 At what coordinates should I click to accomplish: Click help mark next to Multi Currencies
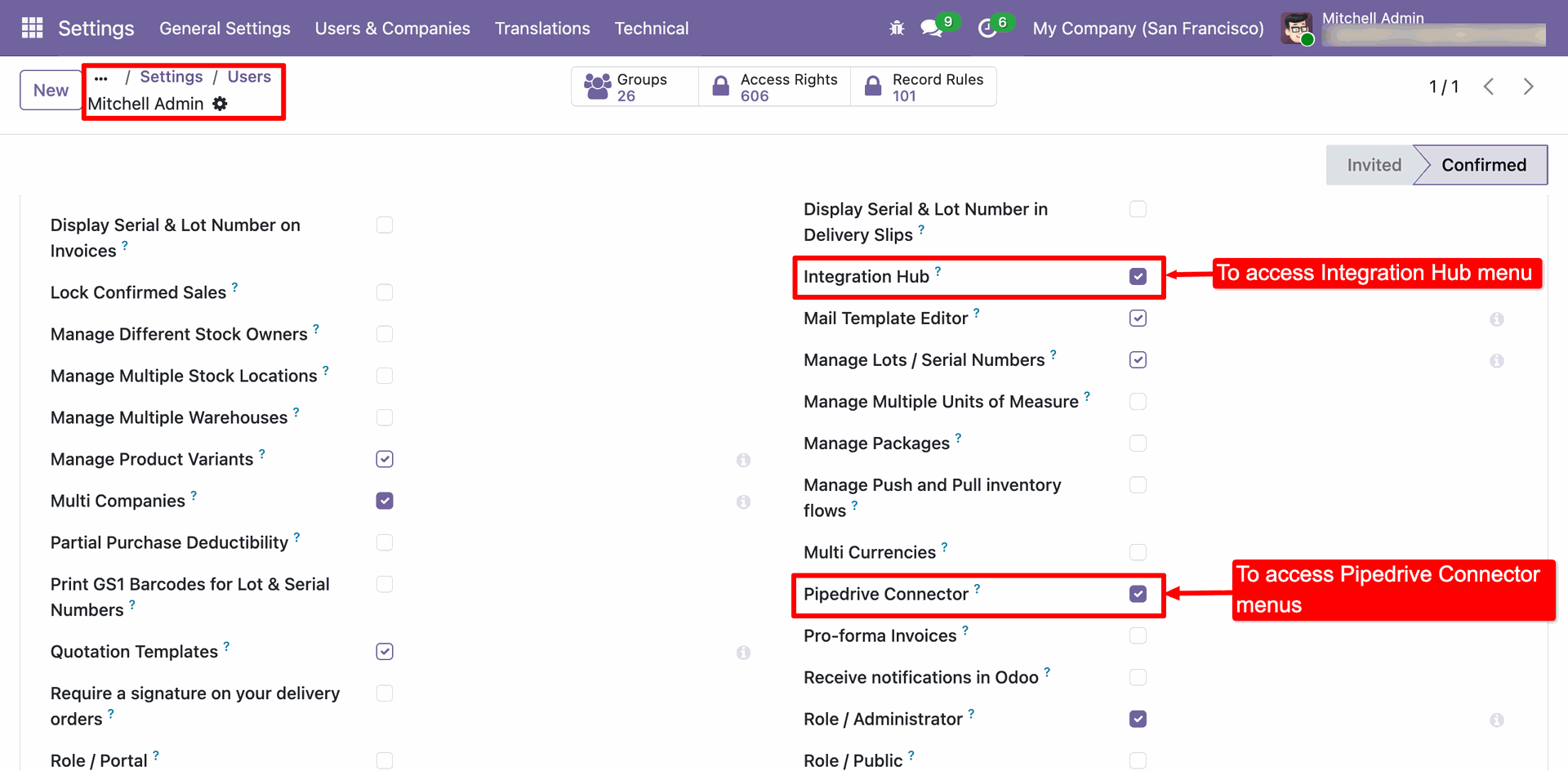click(944, 546)
